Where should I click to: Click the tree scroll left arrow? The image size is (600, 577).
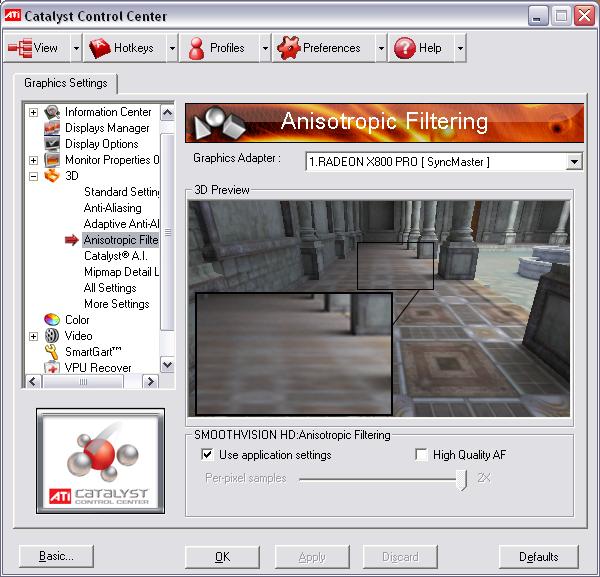[33, 381]
